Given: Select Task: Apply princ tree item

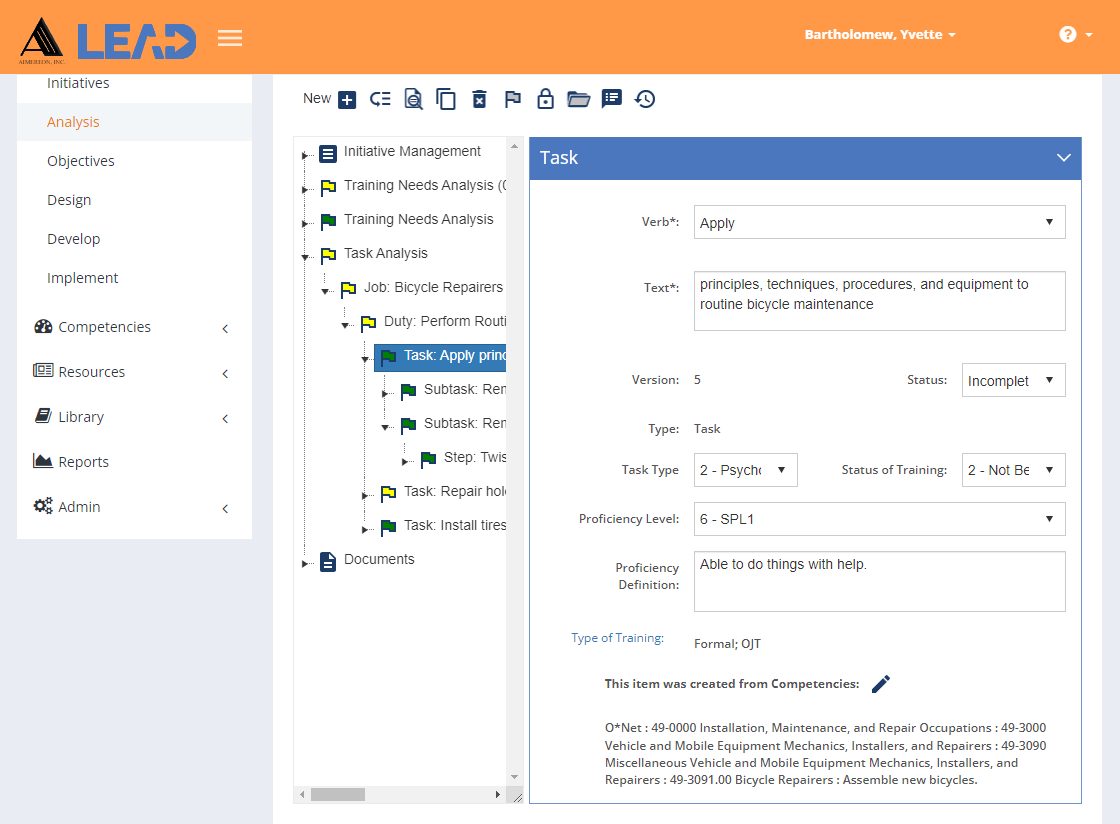Looking at the screenshot, I should [440, 356].
